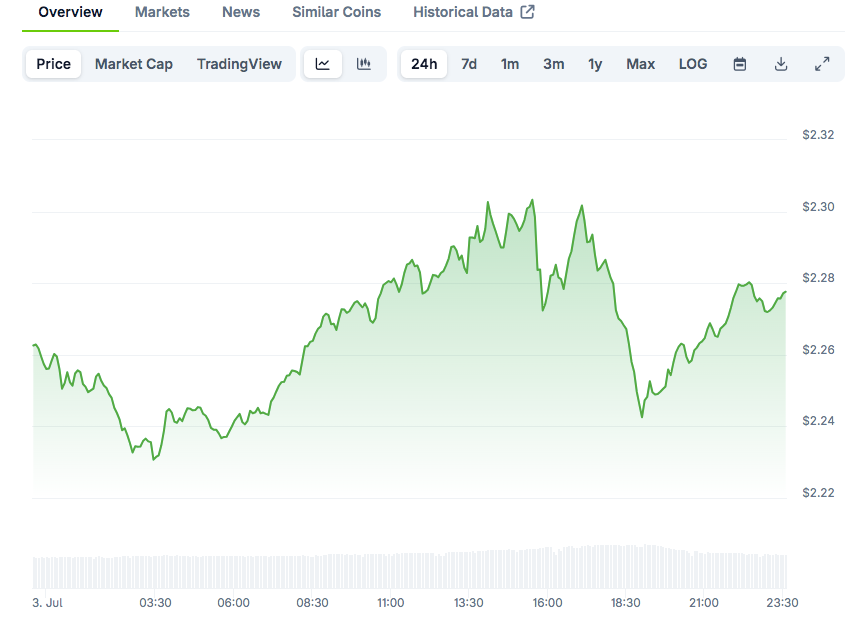Select the Max time range

pos(641,64)
